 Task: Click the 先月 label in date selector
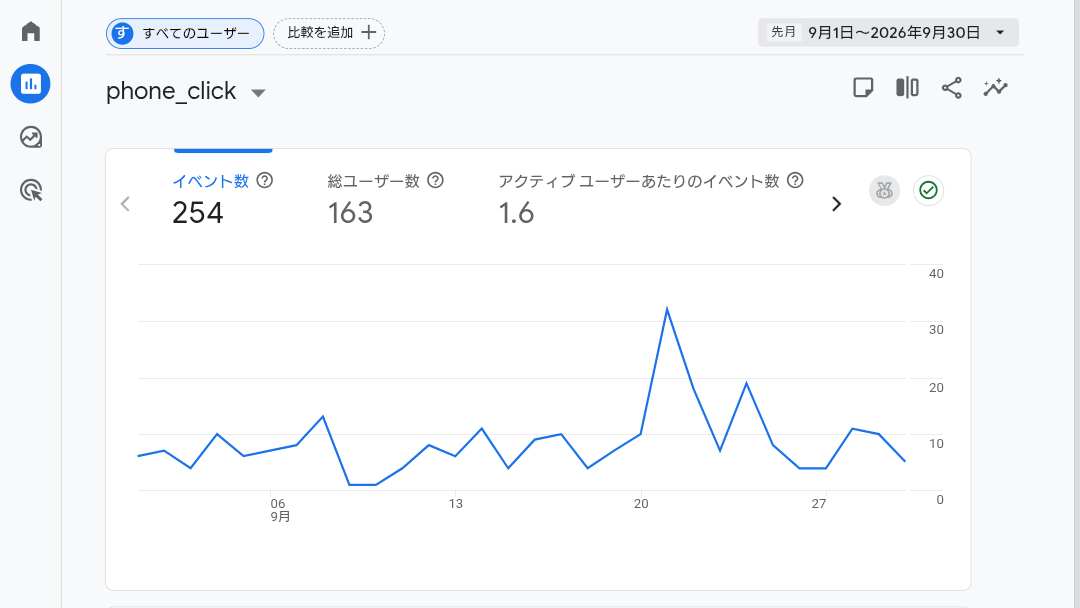(783, 32)
